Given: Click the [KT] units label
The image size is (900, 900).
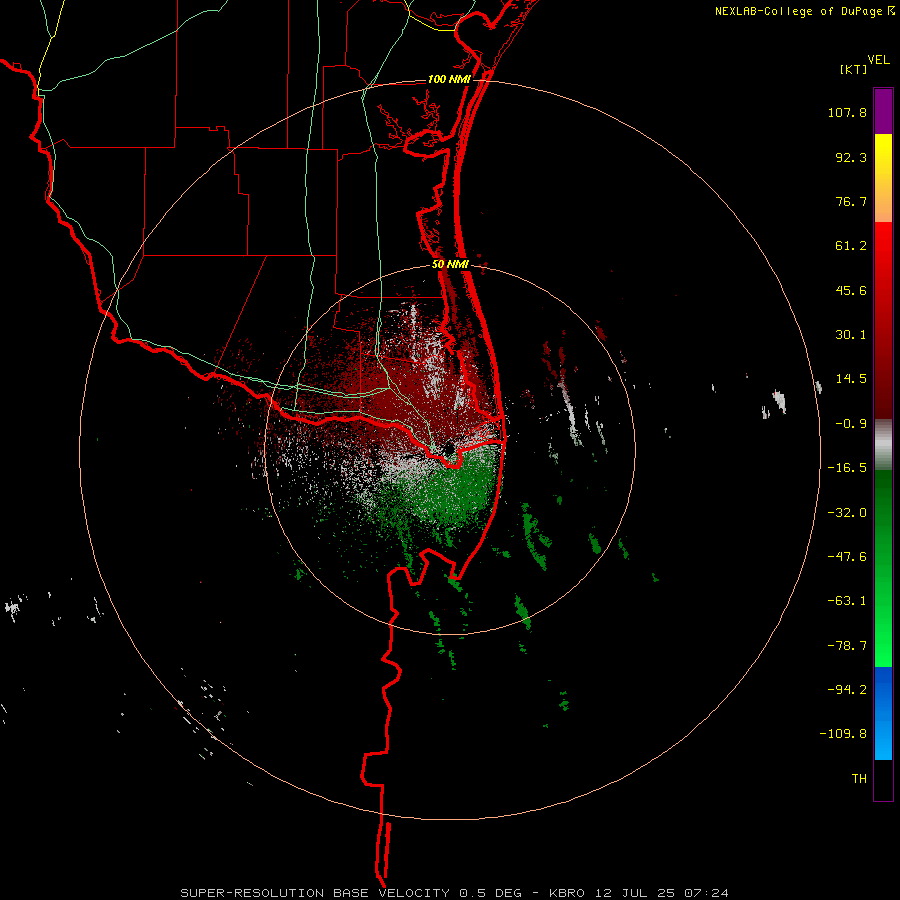Looking at the screenshot, I should pyautogui.click(x=854, y=69).
